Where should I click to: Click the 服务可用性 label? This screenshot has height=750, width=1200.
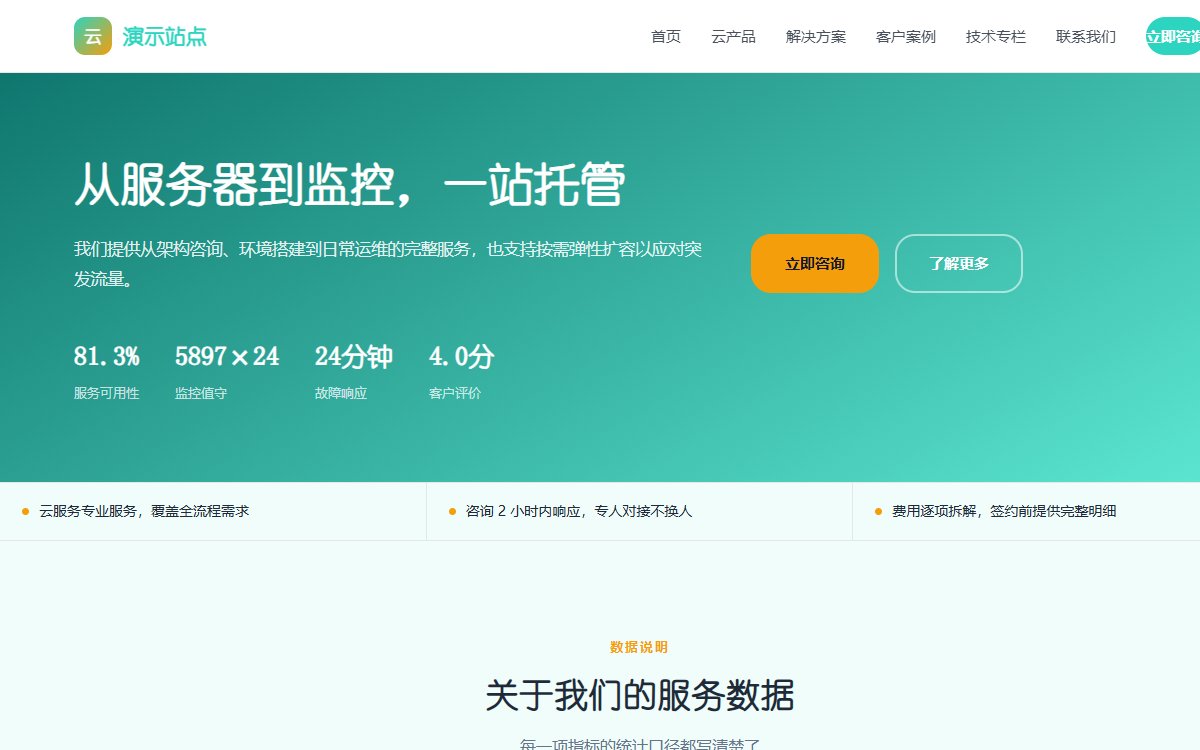(107, 394)
